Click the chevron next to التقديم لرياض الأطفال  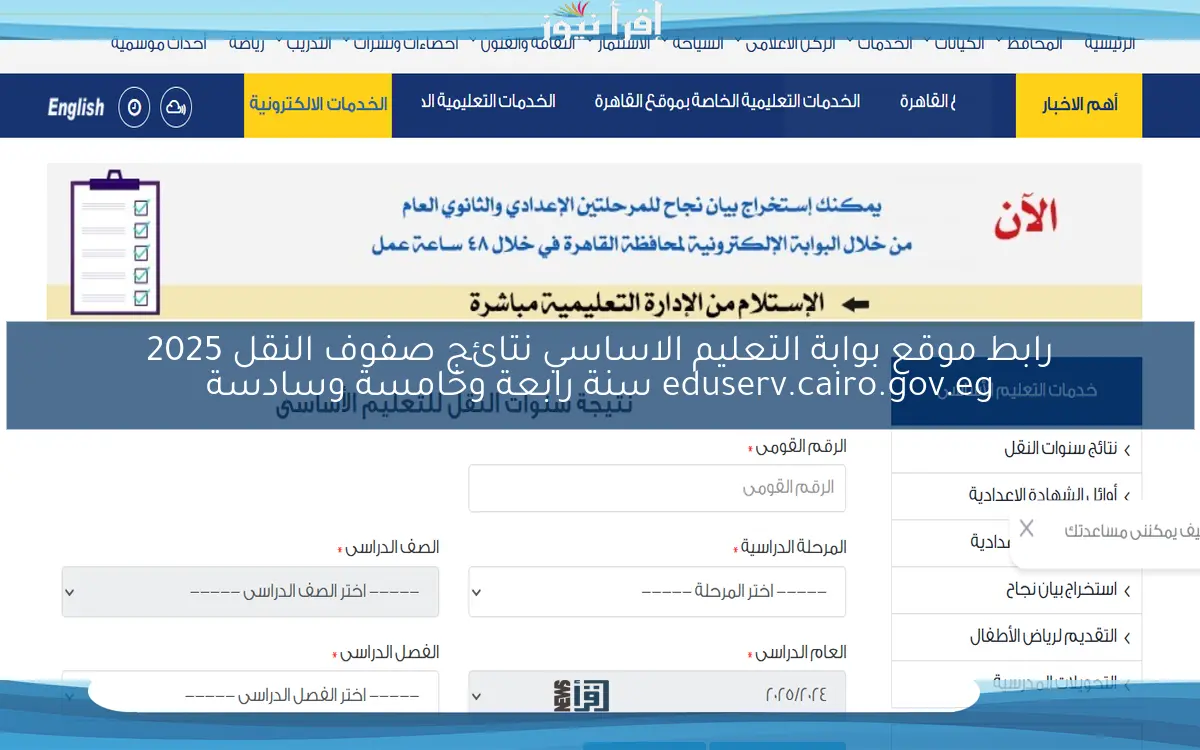(1127, 637)
